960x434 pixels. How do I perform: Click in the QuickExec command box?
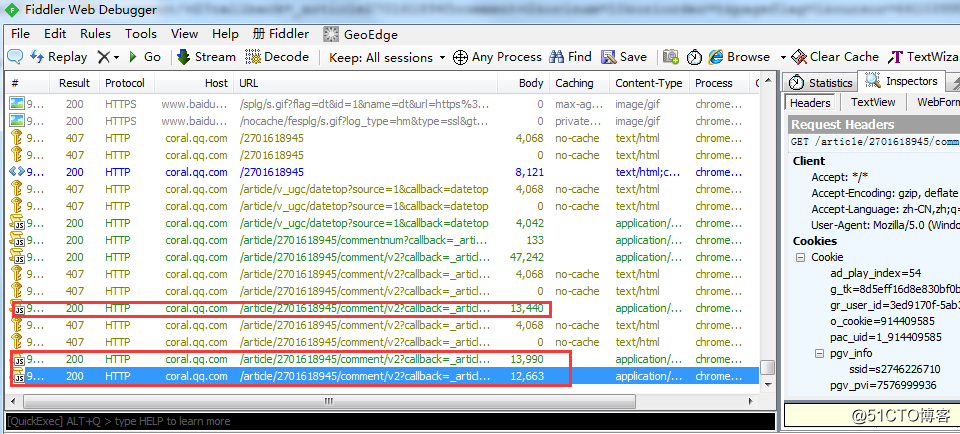coord(389,421)
